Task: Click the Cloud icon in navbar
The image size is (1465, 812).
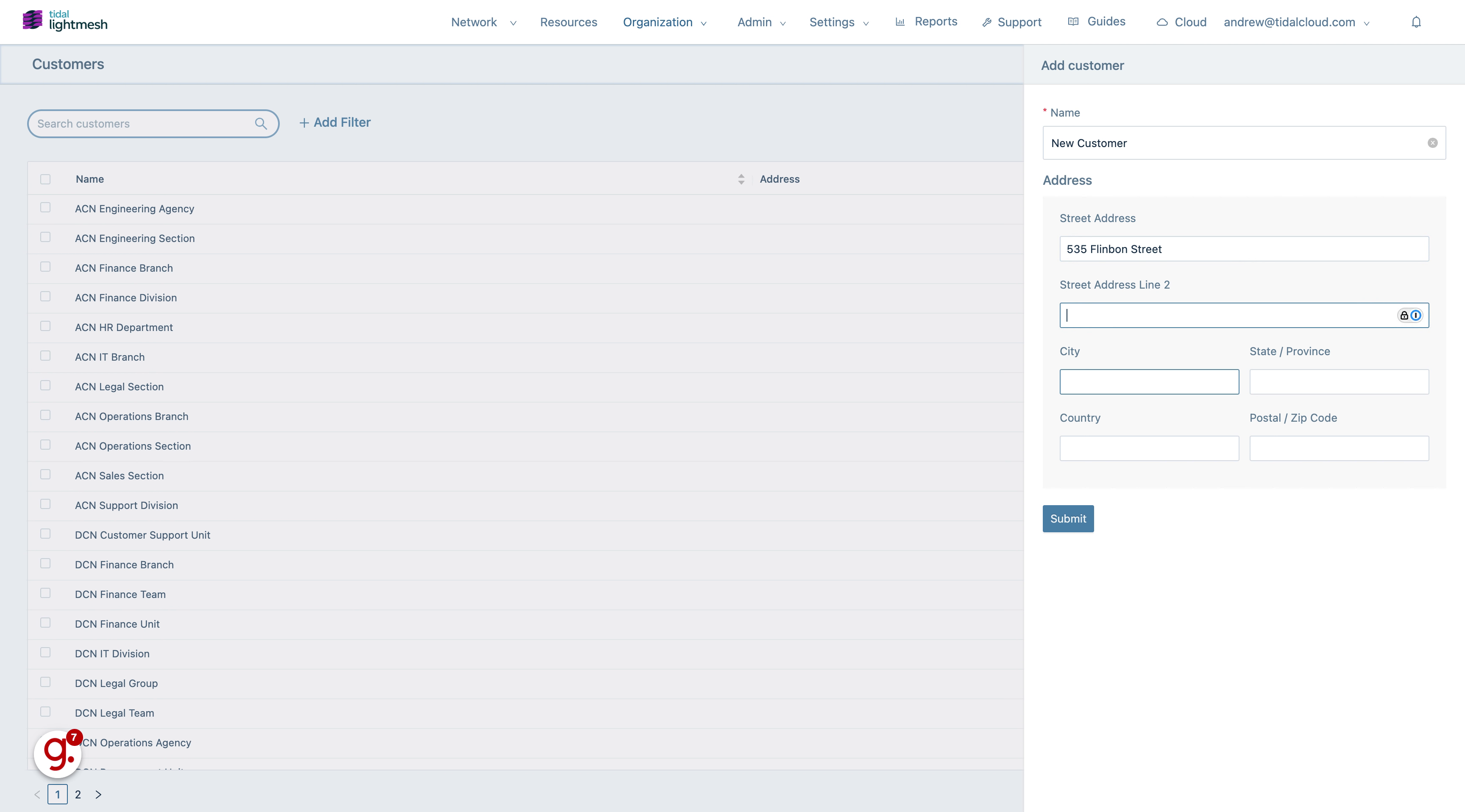Action: 1162,22
